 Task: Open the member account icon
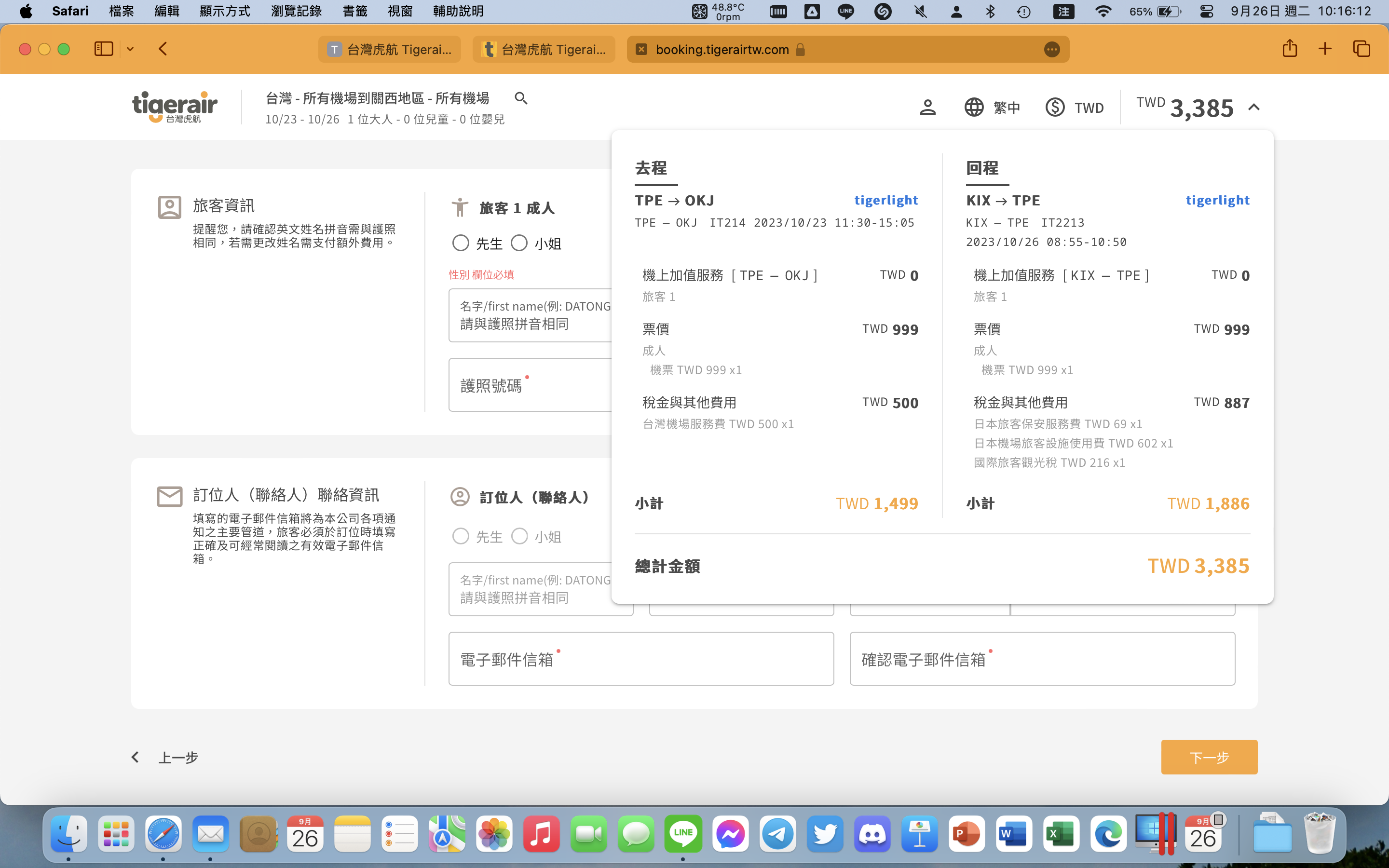[x=927, y=108]
